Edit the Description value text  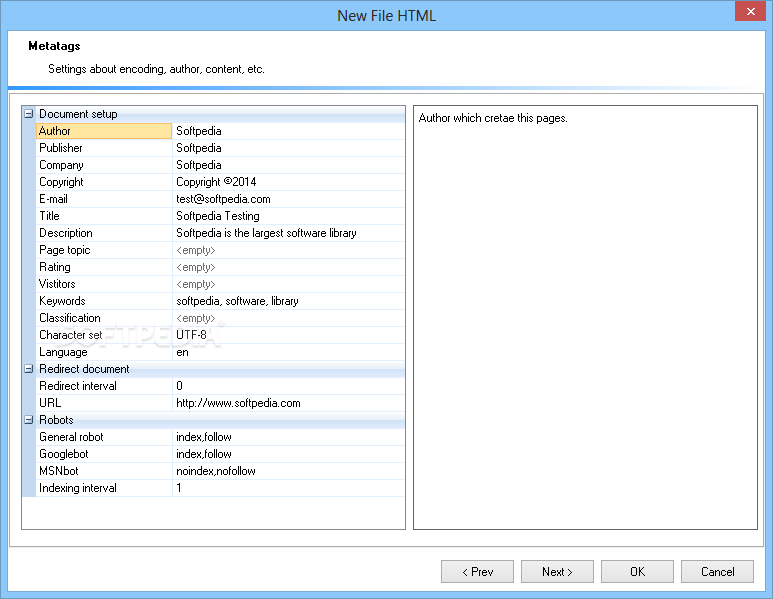tap(288, 233)
